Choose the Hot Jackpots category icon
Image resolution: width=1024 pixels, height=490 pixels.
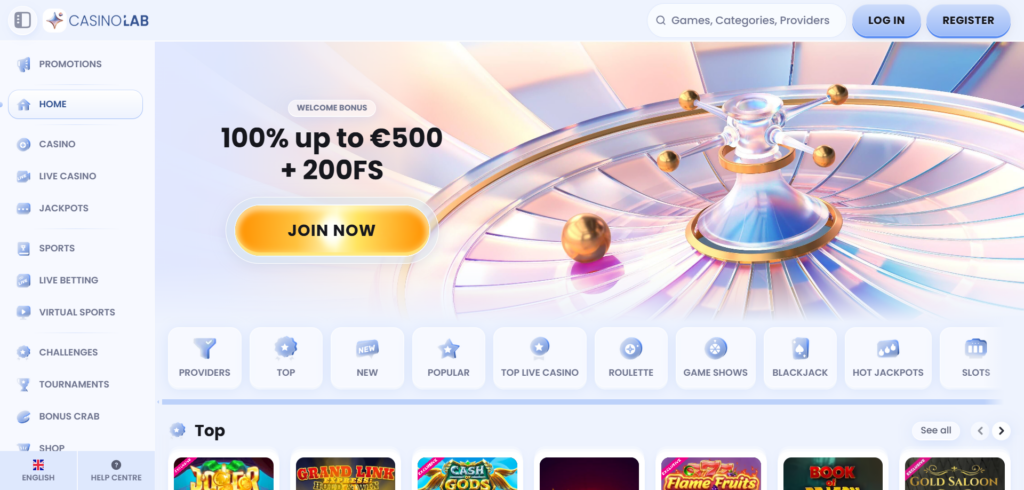point(888,349)
